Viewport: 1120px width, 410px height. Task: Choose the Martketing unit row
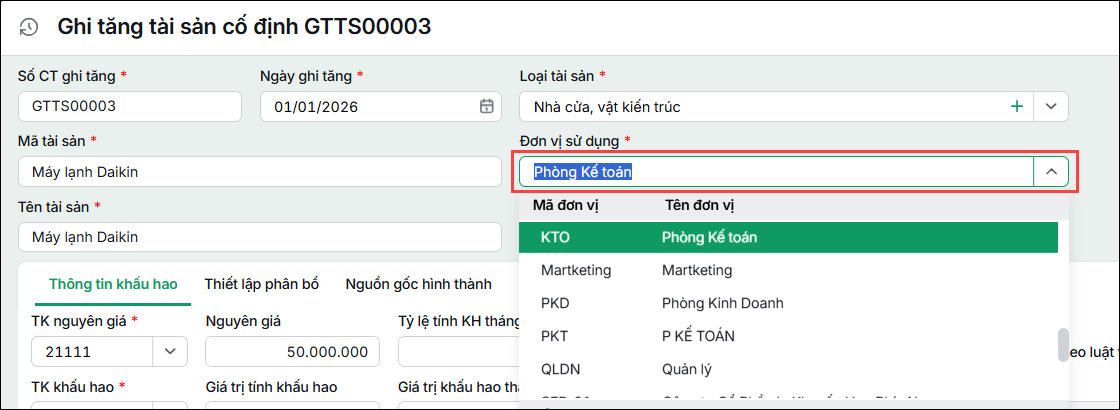pyautogui.click(x=788, y=270)
